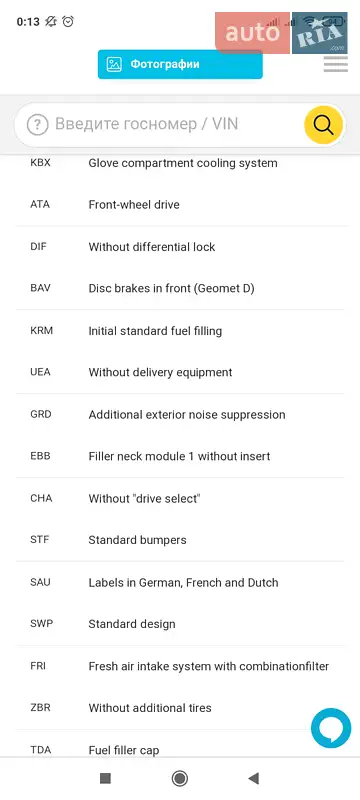
Task: Select the GRD exterior noise suppression row
Action: [180, 414]
